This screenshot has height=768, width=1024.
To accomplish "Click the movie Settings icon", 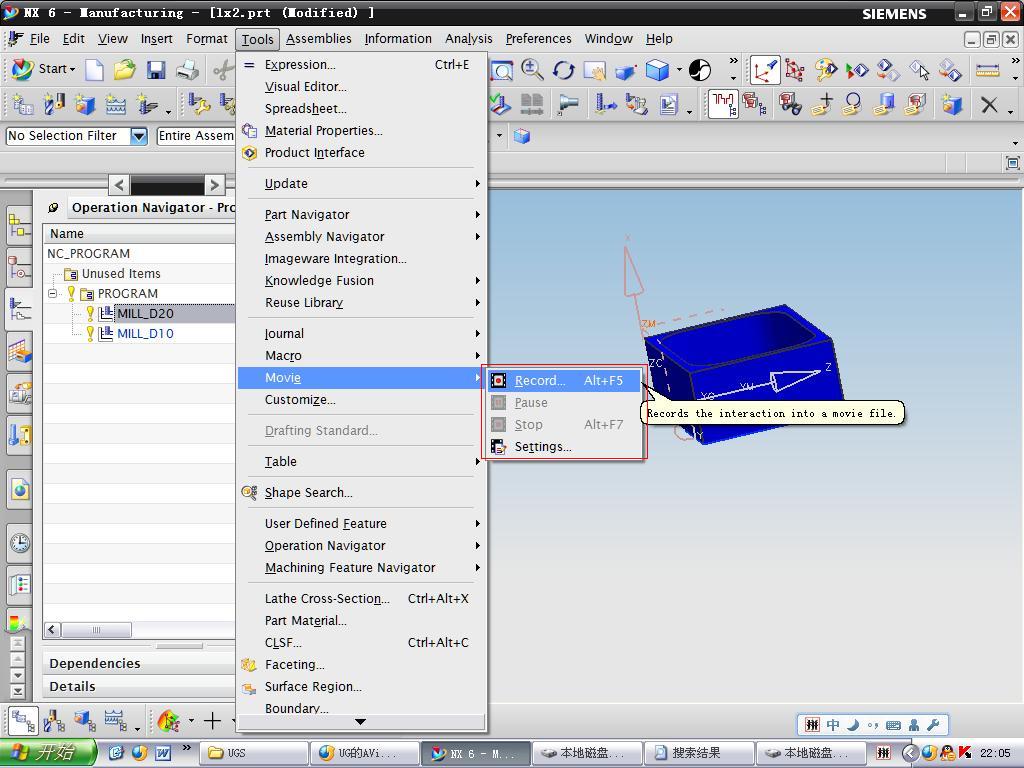I will [x=498, y=447].
